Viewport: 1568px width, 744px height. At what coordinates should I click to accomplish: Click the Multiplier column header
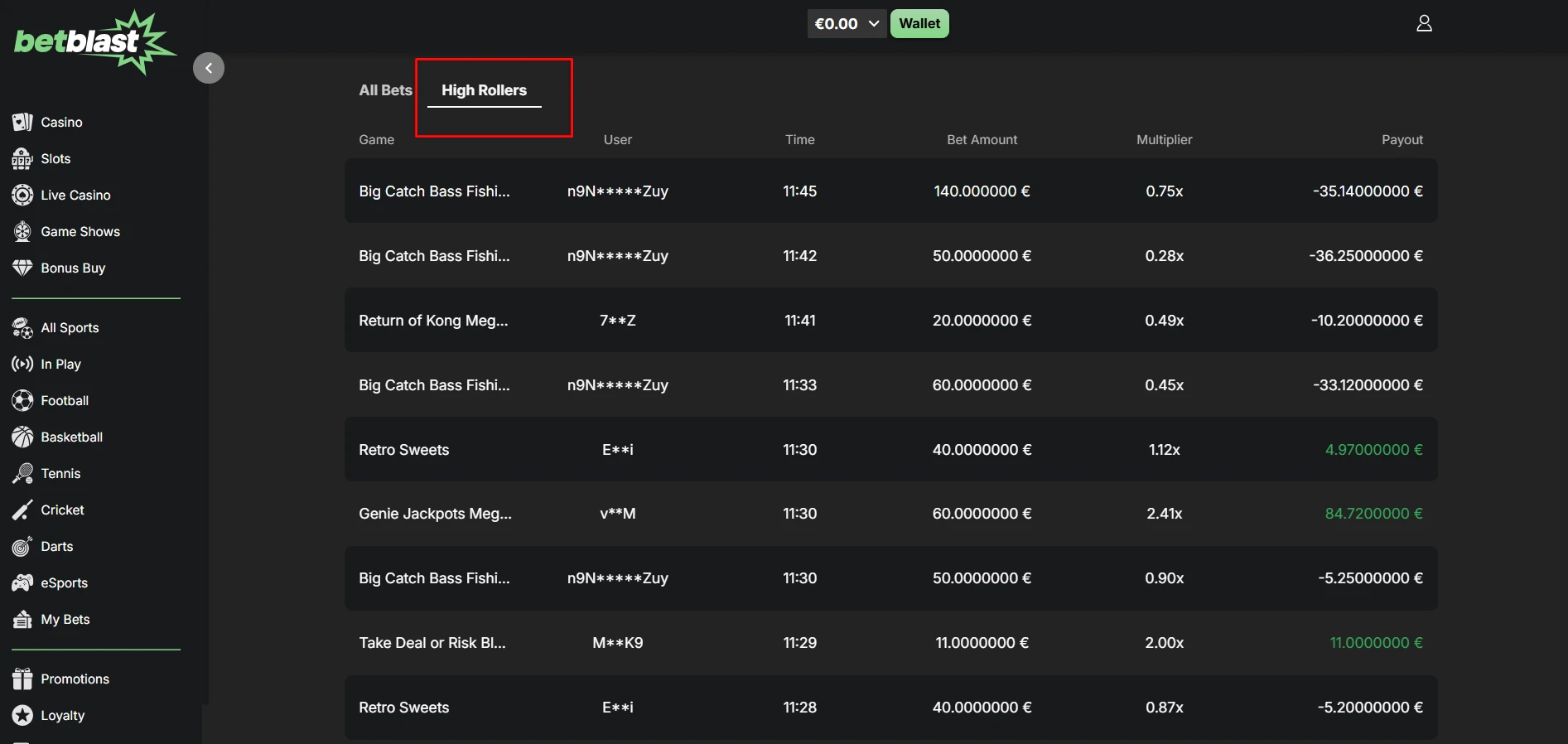[x=1165, y=139]
